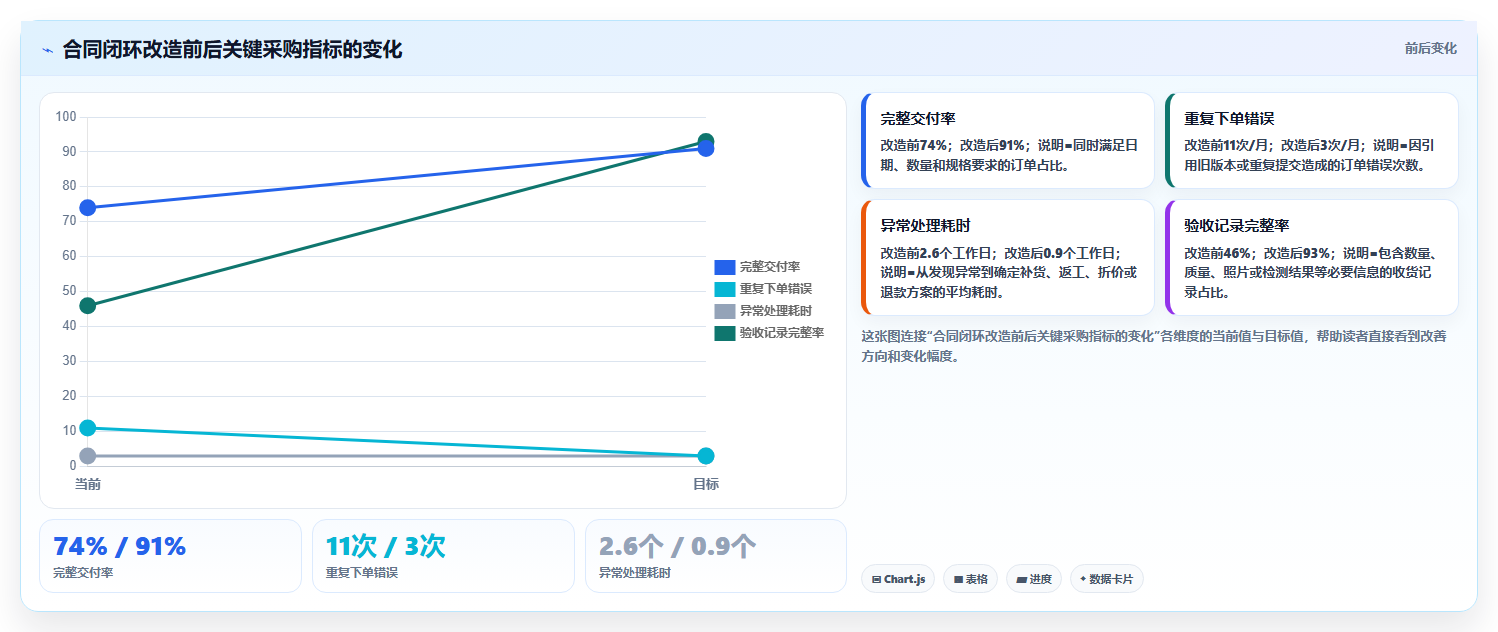The image size is (1498, 632).
Task: Click the icon inside 进度 tag
Action: [x=1021, y=579]
